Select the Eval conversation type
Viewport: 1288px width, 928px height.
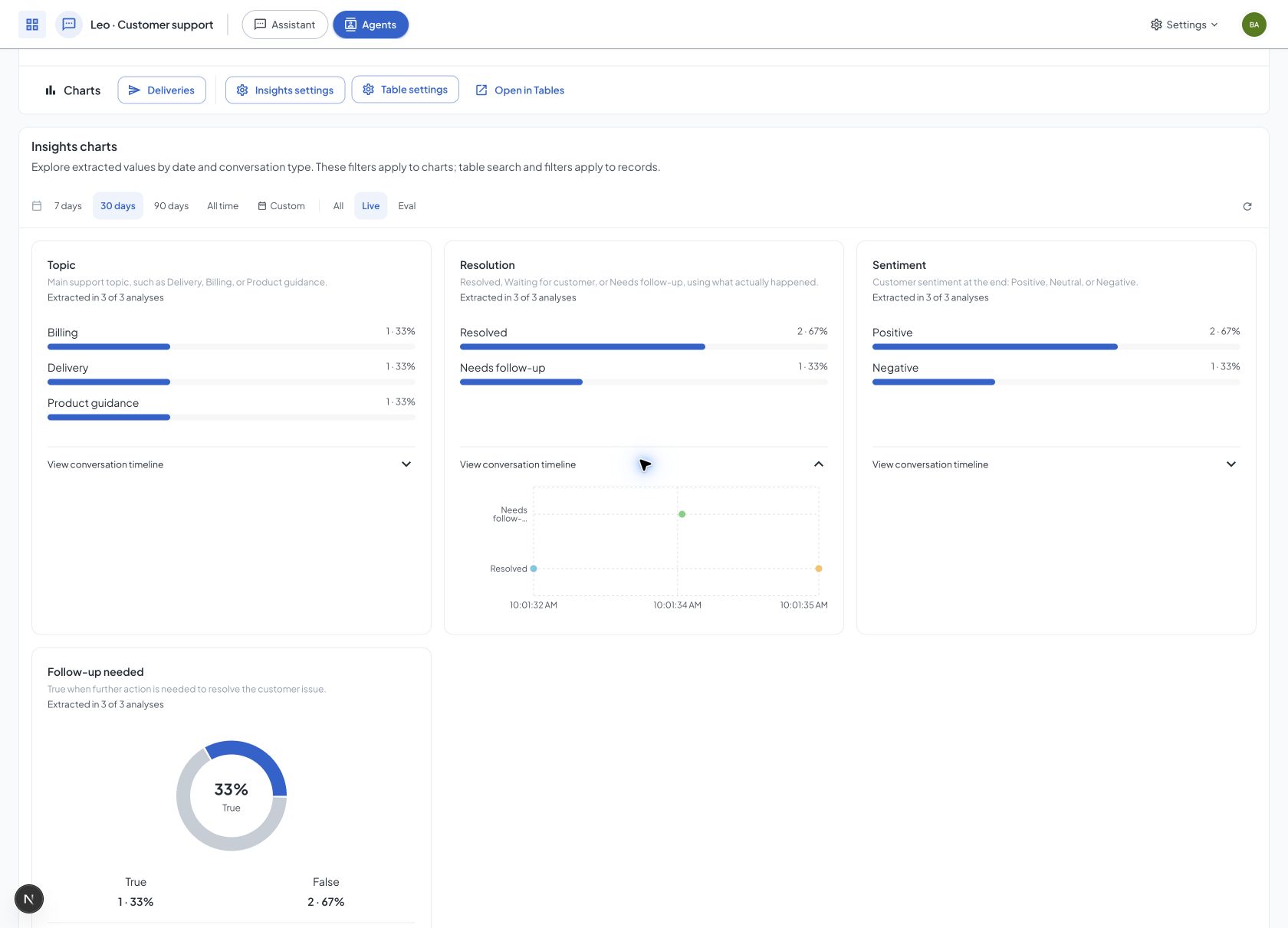point(407,206)
